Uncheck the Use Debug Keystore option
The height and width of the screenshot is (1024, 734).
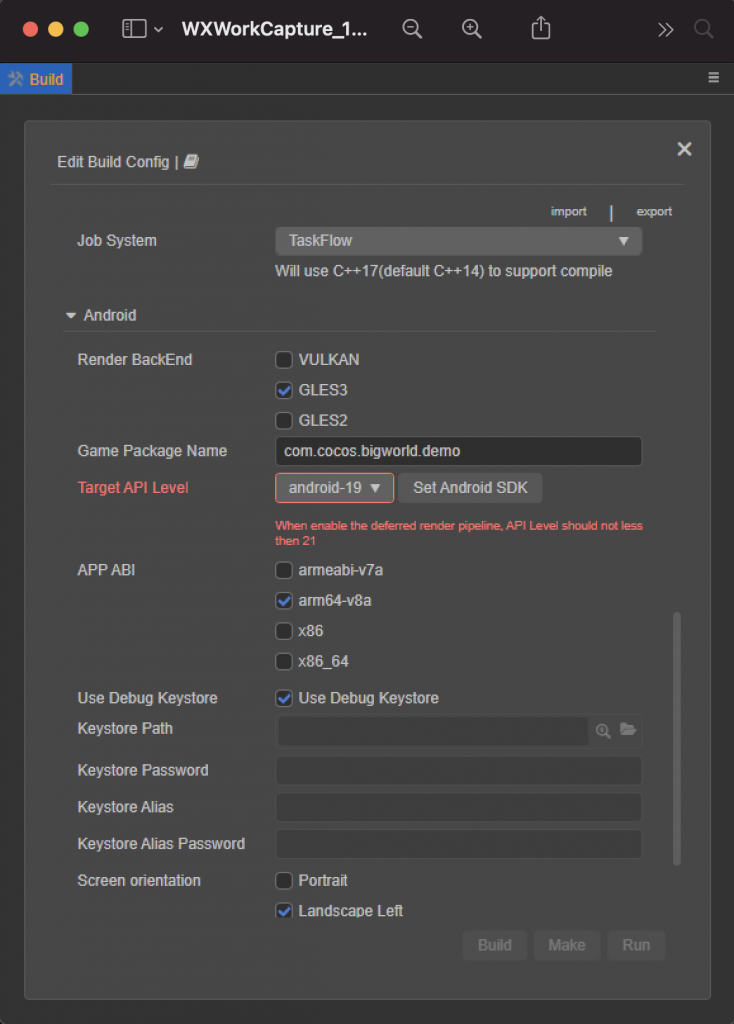(283, 697)
